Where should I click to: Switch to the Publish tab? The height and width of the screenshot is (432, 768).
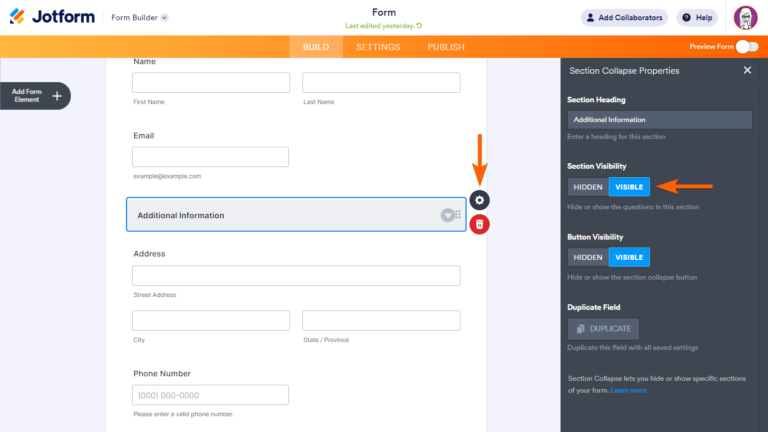[x=445, y=47]
